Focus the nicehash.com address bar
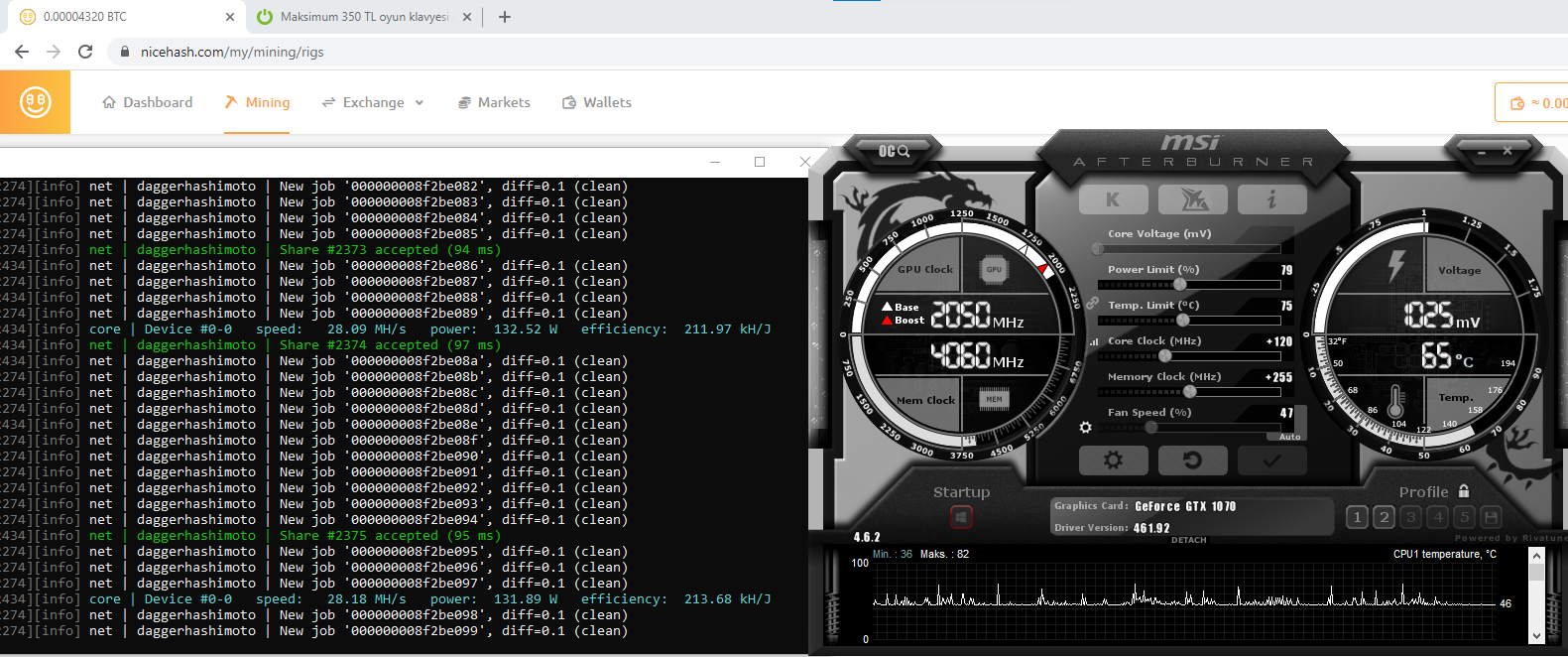Image resolution: width=1568 pixels, height=657 pixels. [838, 52]
